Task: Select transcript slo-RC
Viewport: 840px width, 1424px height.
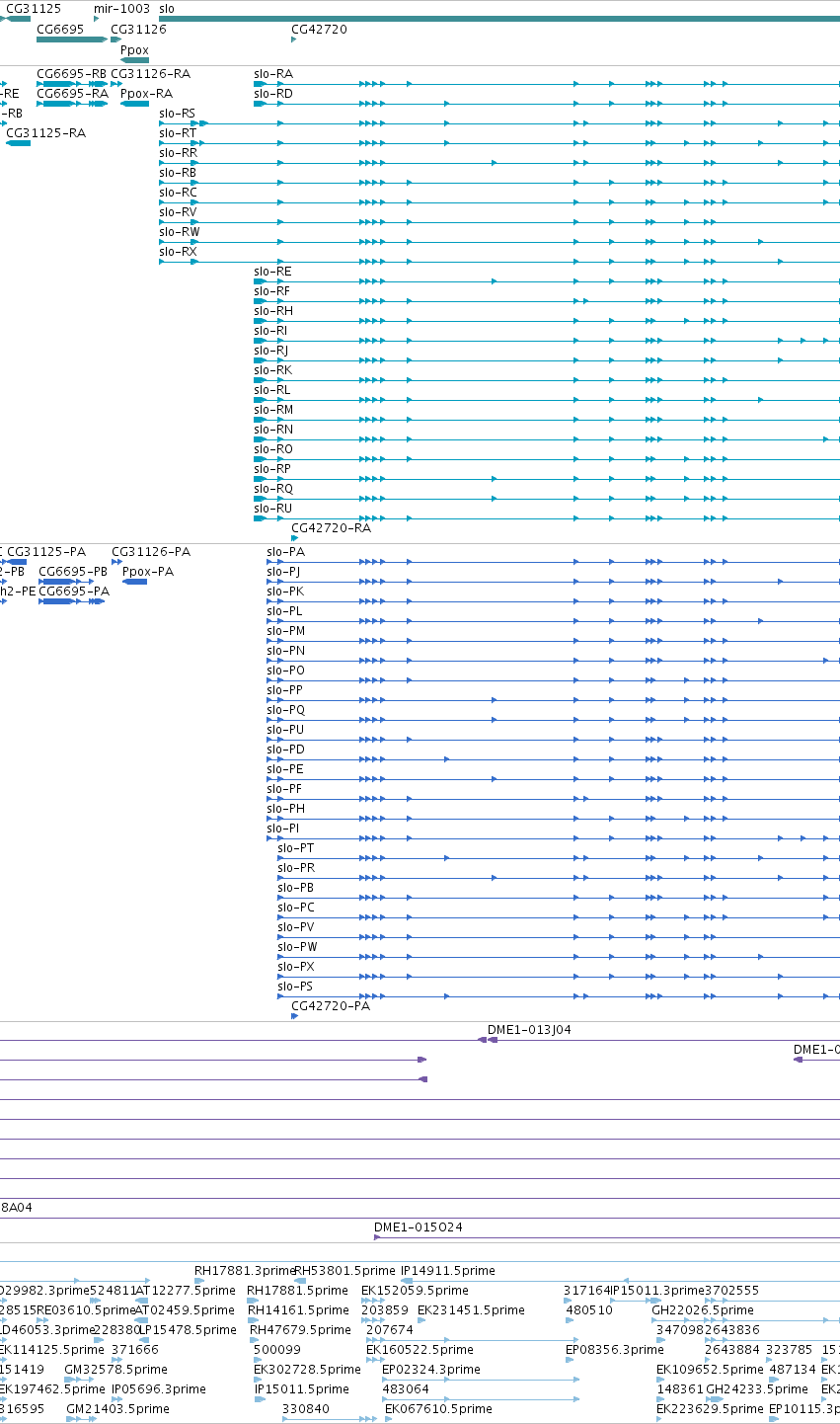Action: click(x=178, y=193)
